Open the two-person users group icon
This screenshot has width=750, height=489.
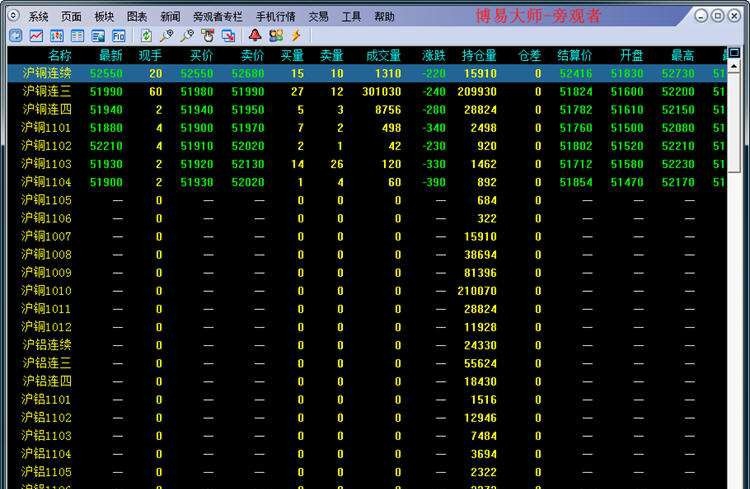click(x=275, y=36)
